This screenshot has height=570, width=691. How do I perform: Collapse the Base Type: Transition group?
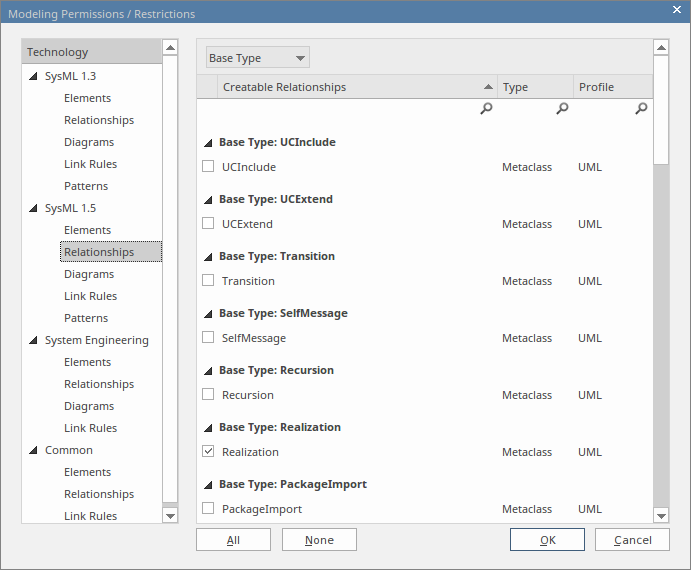208,257
